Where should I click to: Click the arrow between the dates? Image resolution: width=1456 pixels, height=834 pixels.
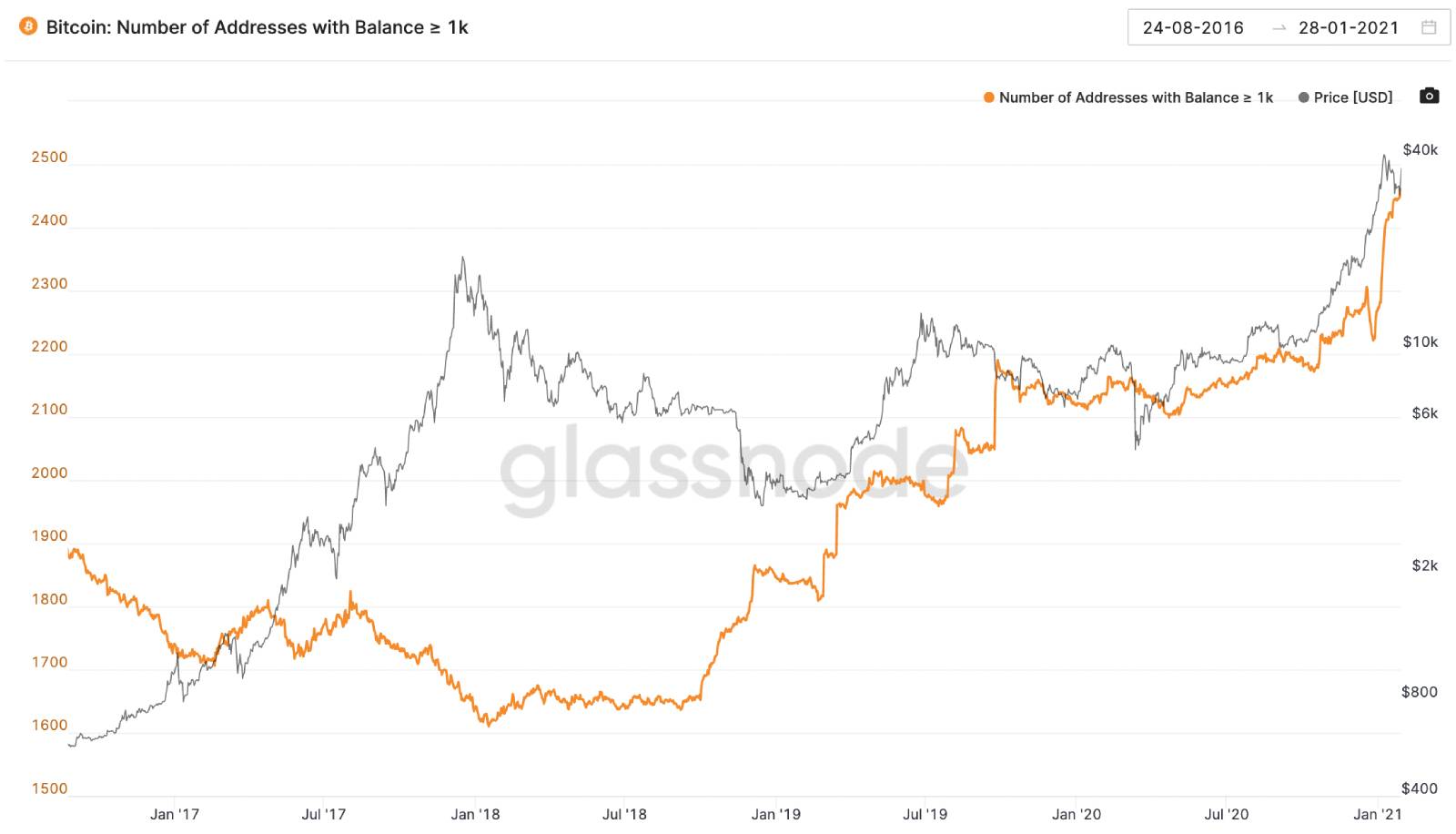click(x=1279, y=28)
